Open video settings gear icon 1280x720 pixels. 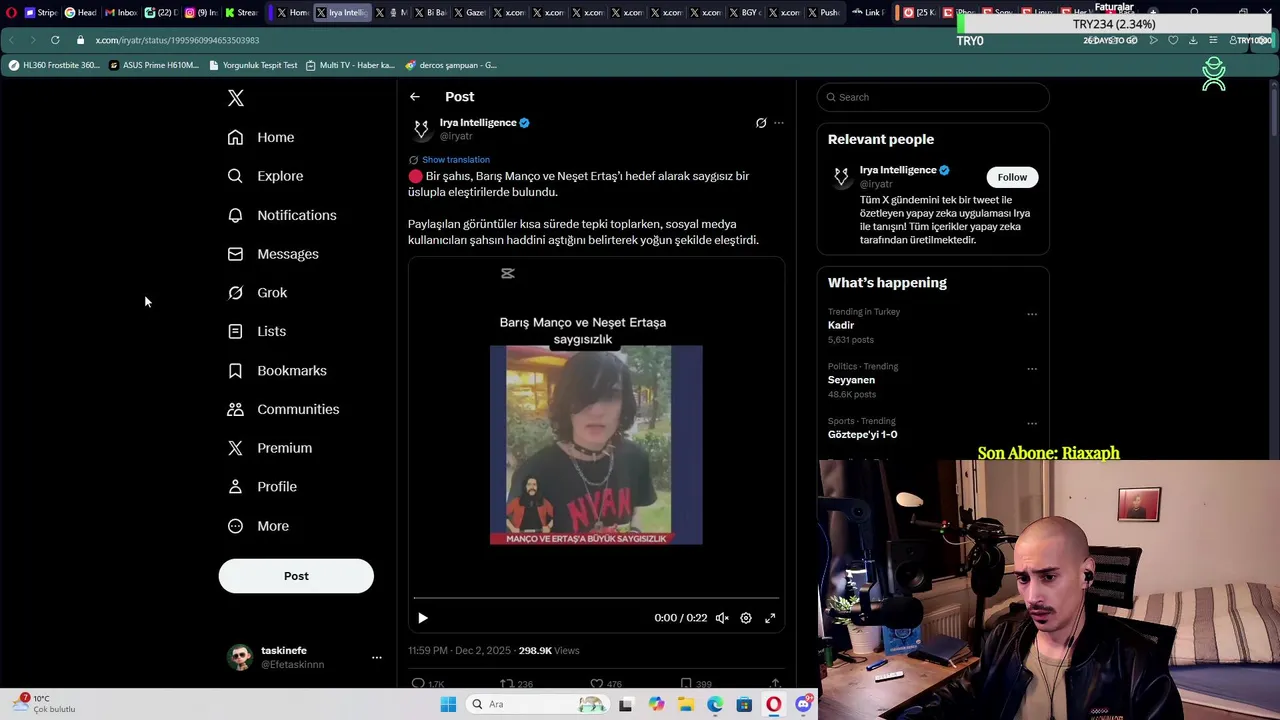[746, 618]
